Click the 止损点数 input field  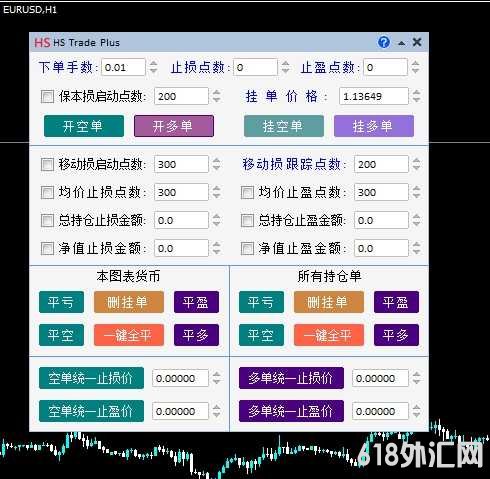(x=255, y=67)
